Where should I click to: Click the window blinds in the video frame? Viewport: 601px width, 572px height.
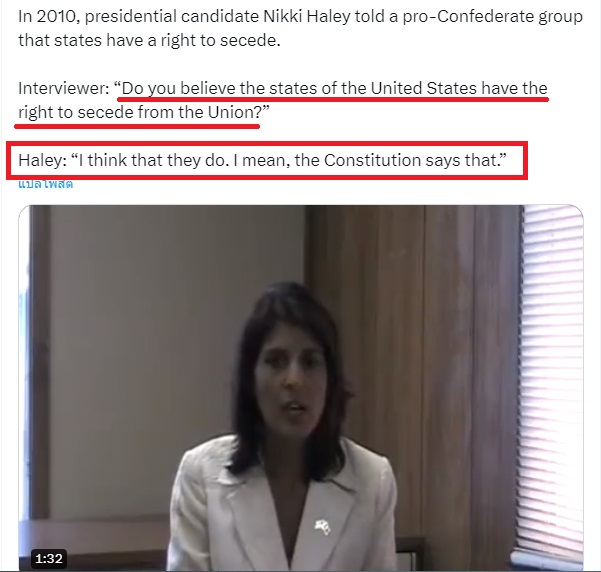[x=552, y=383]
